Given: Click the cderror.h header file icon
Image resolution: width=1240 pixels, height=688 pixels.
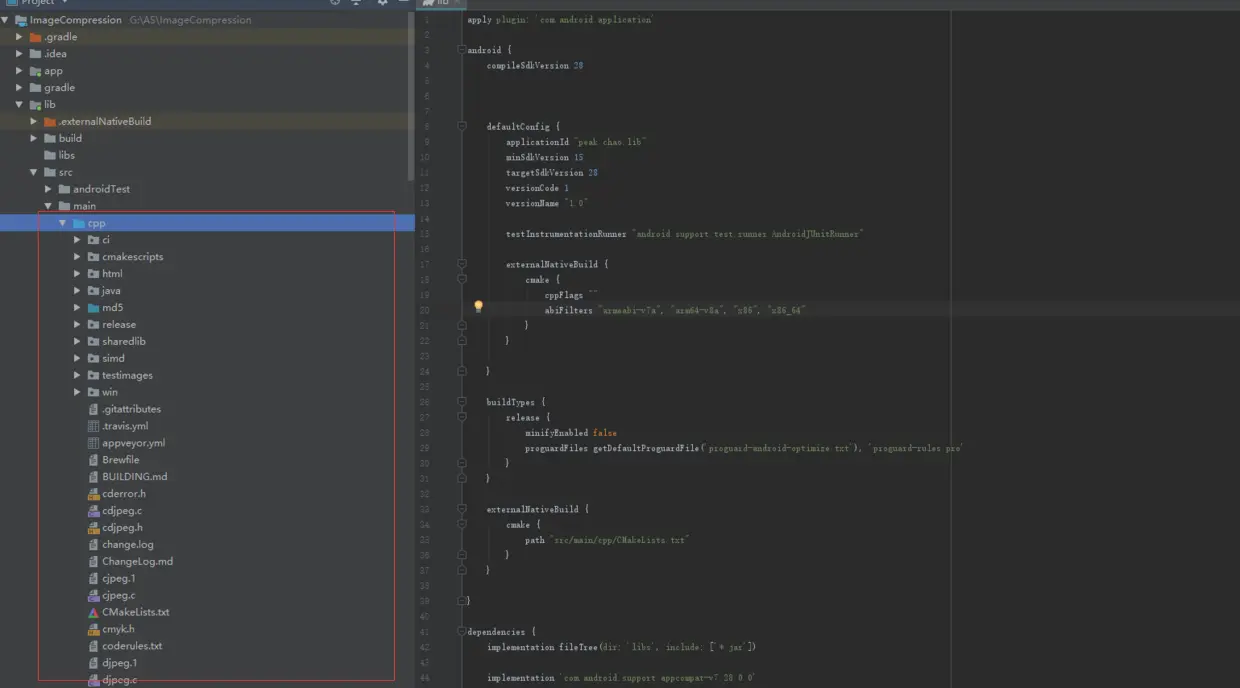Looking at the screenshot, I should [94, 494].
